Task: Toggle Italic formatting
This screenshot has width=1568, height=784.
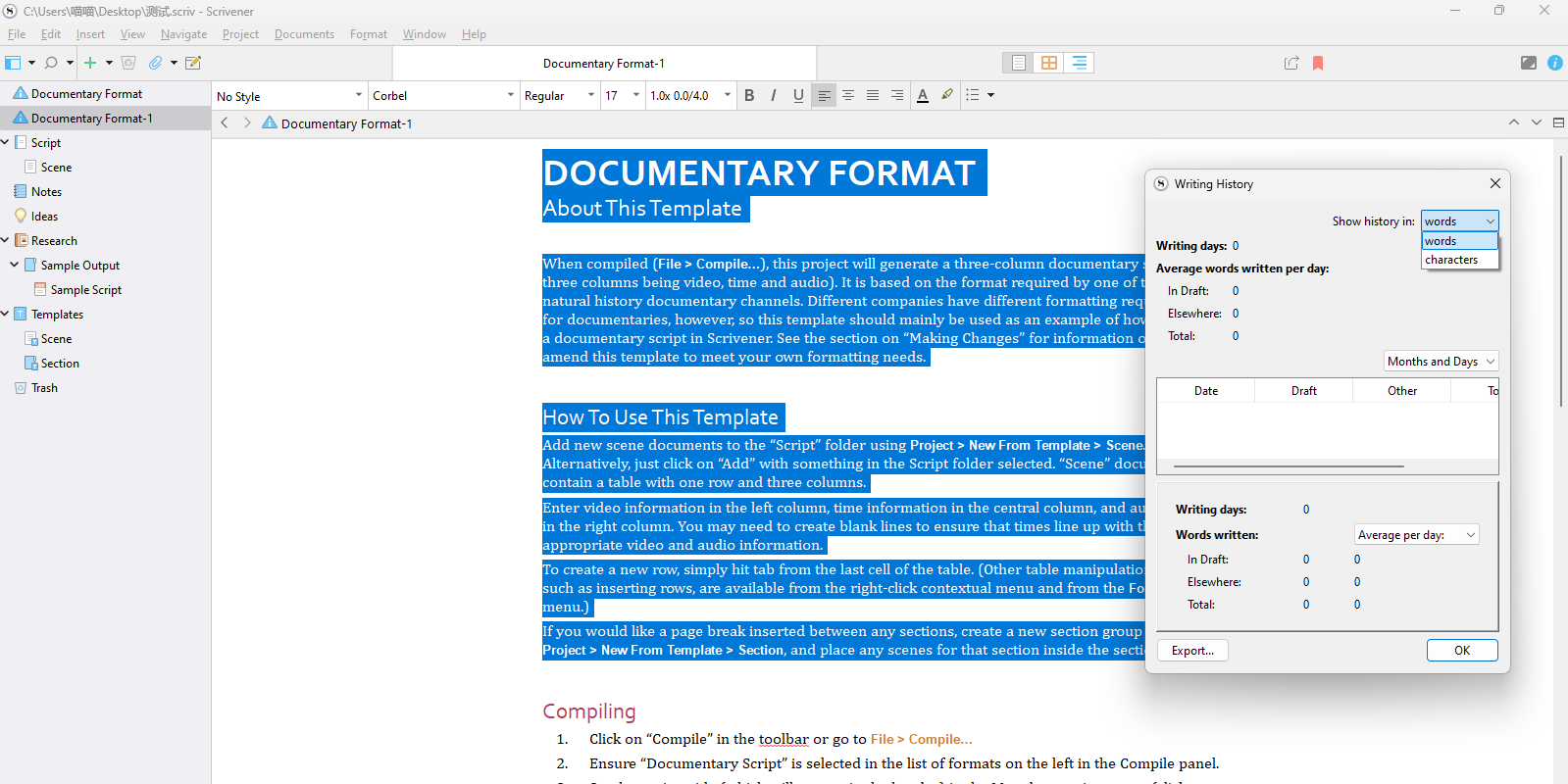Action: 774,95
